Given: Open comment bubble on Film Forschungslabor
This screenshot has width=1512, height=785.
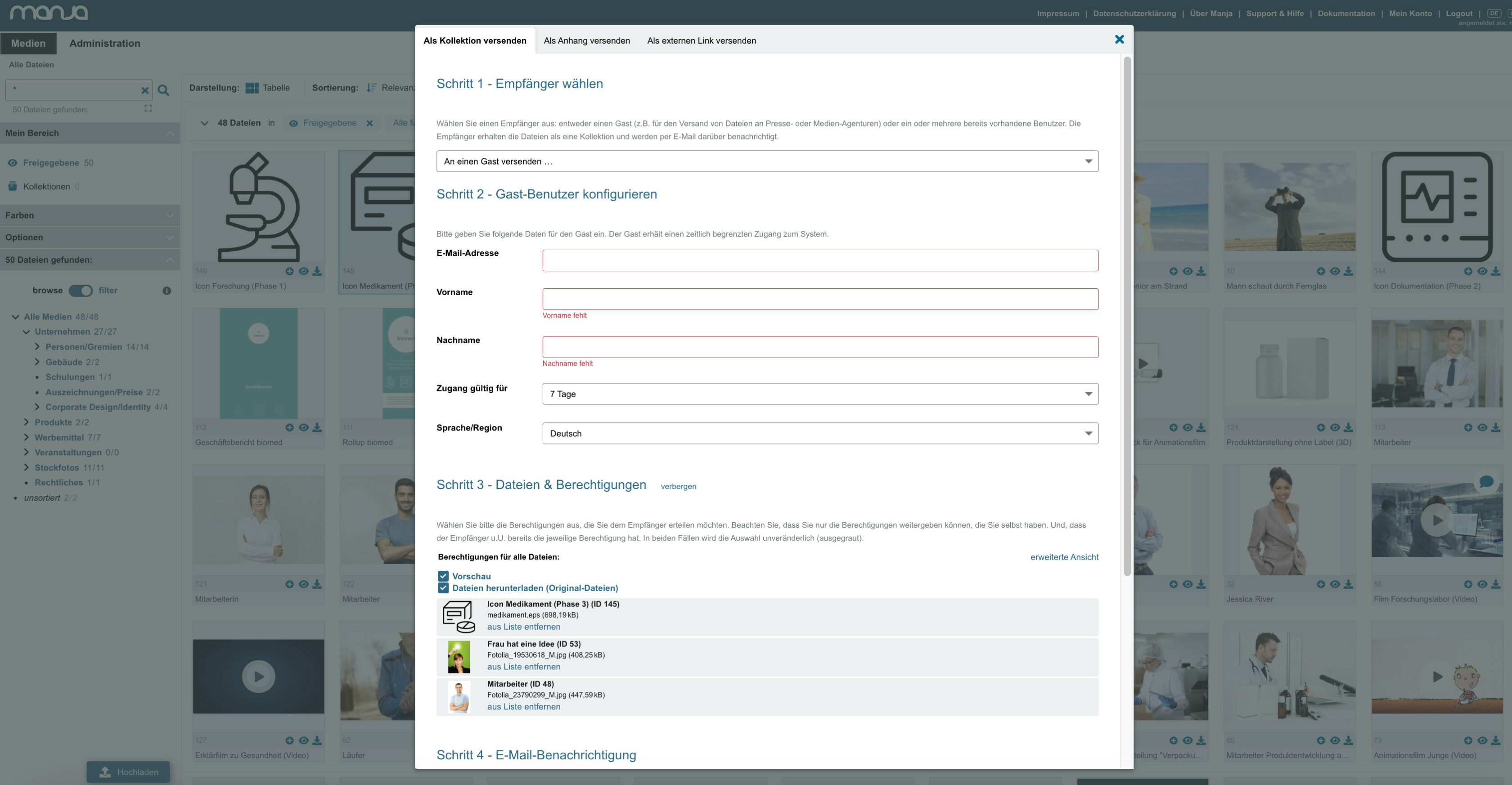Looking at the screenshot, I should tap(1487, 482).
